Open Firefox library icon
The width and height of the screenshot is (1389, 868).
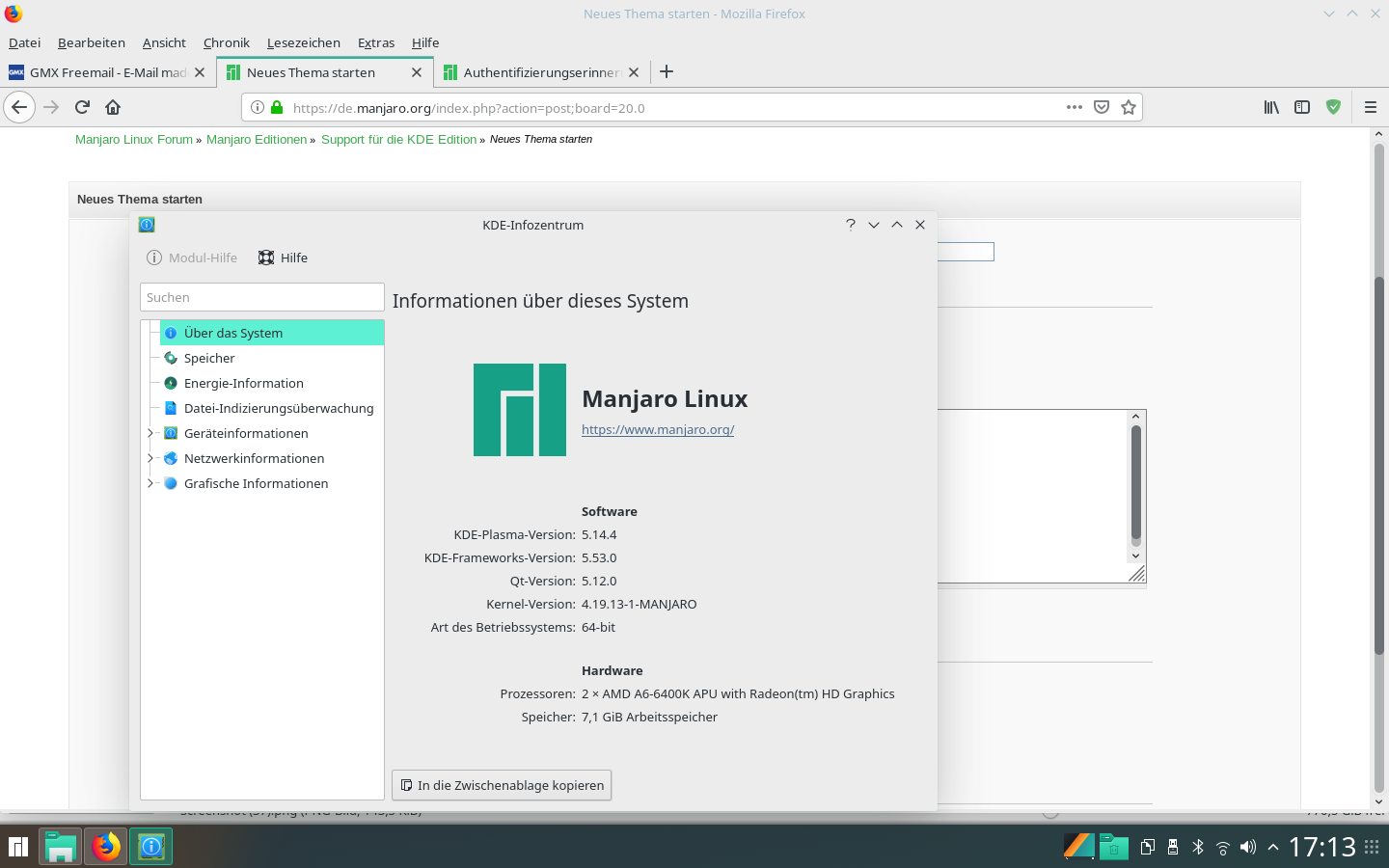1271,107
